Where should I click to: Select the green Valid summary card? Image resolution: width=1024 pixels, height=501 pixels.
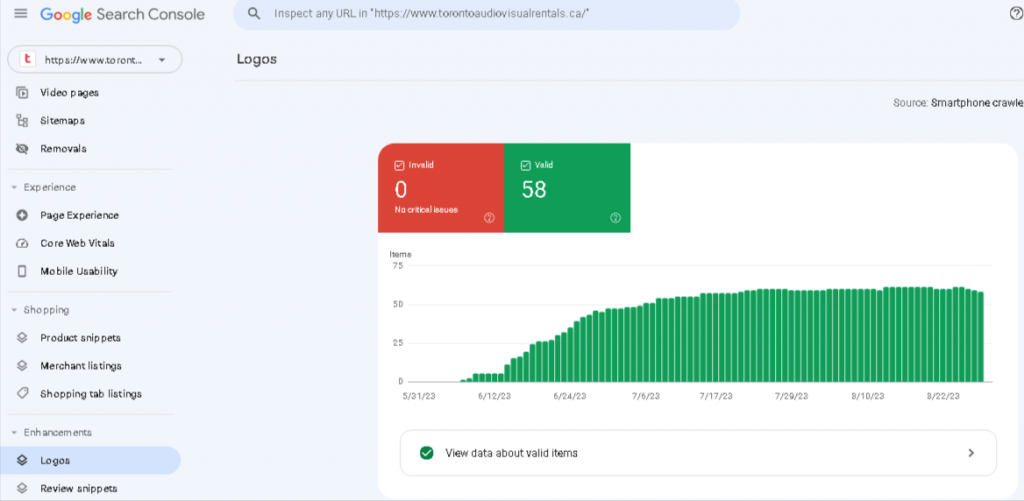[568, 188]
